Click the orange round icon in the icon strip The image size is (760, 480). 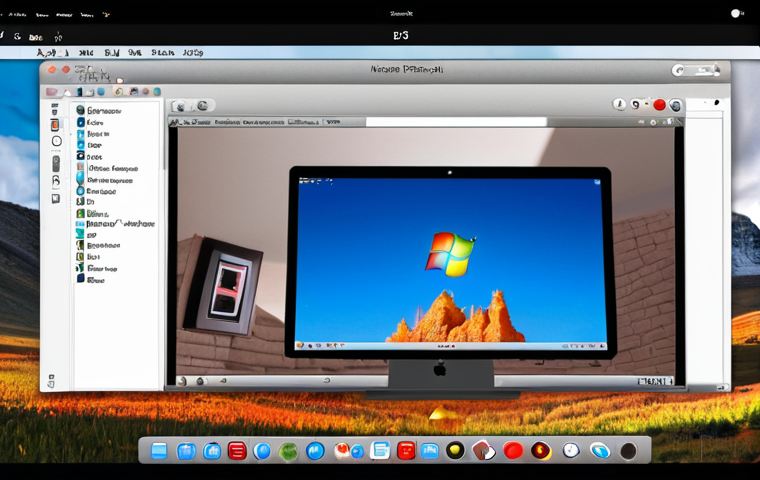coord(145,92)
